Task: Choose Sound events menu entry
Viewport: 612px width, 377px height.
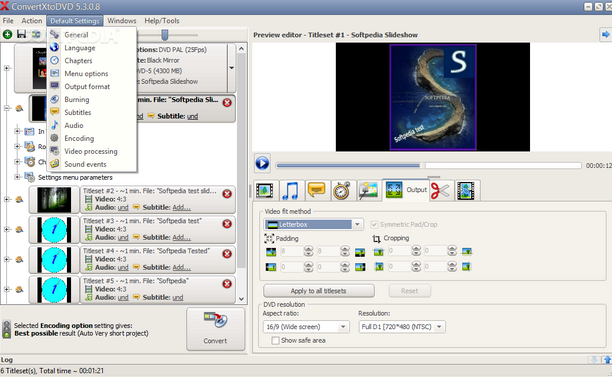Action: (x=92, y=164)
